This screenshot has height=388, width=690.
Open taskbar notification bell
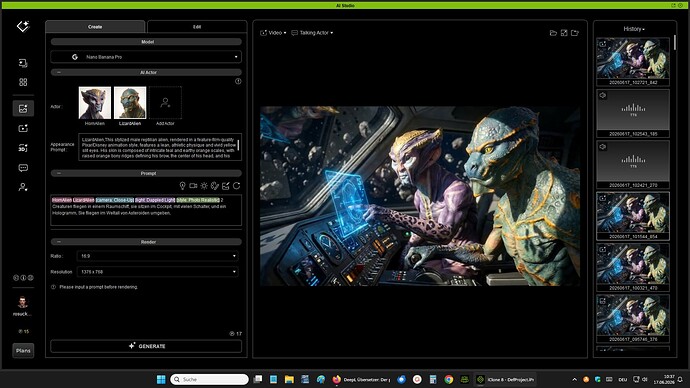[680, 380]
